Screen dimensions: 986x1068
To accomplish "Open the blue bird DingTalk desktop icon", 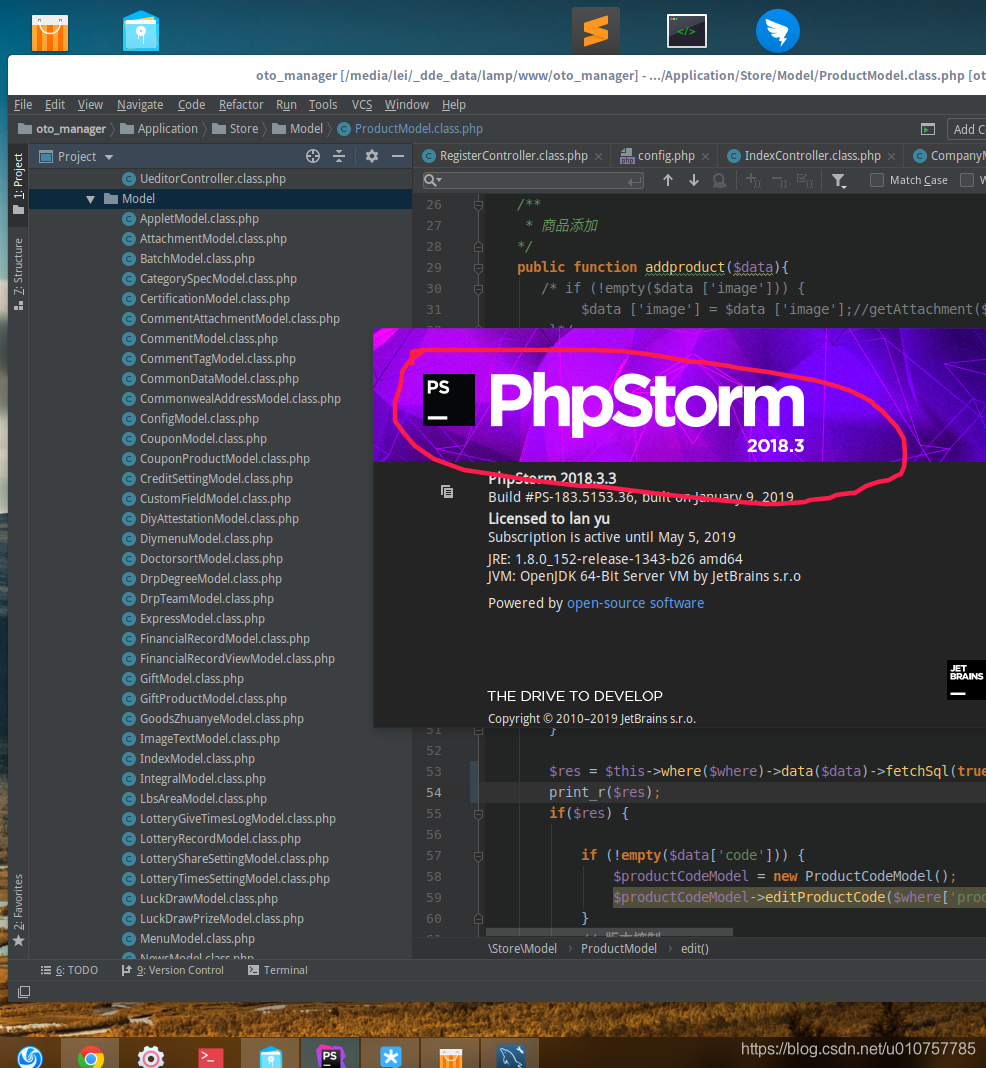I will pos(778,31).
